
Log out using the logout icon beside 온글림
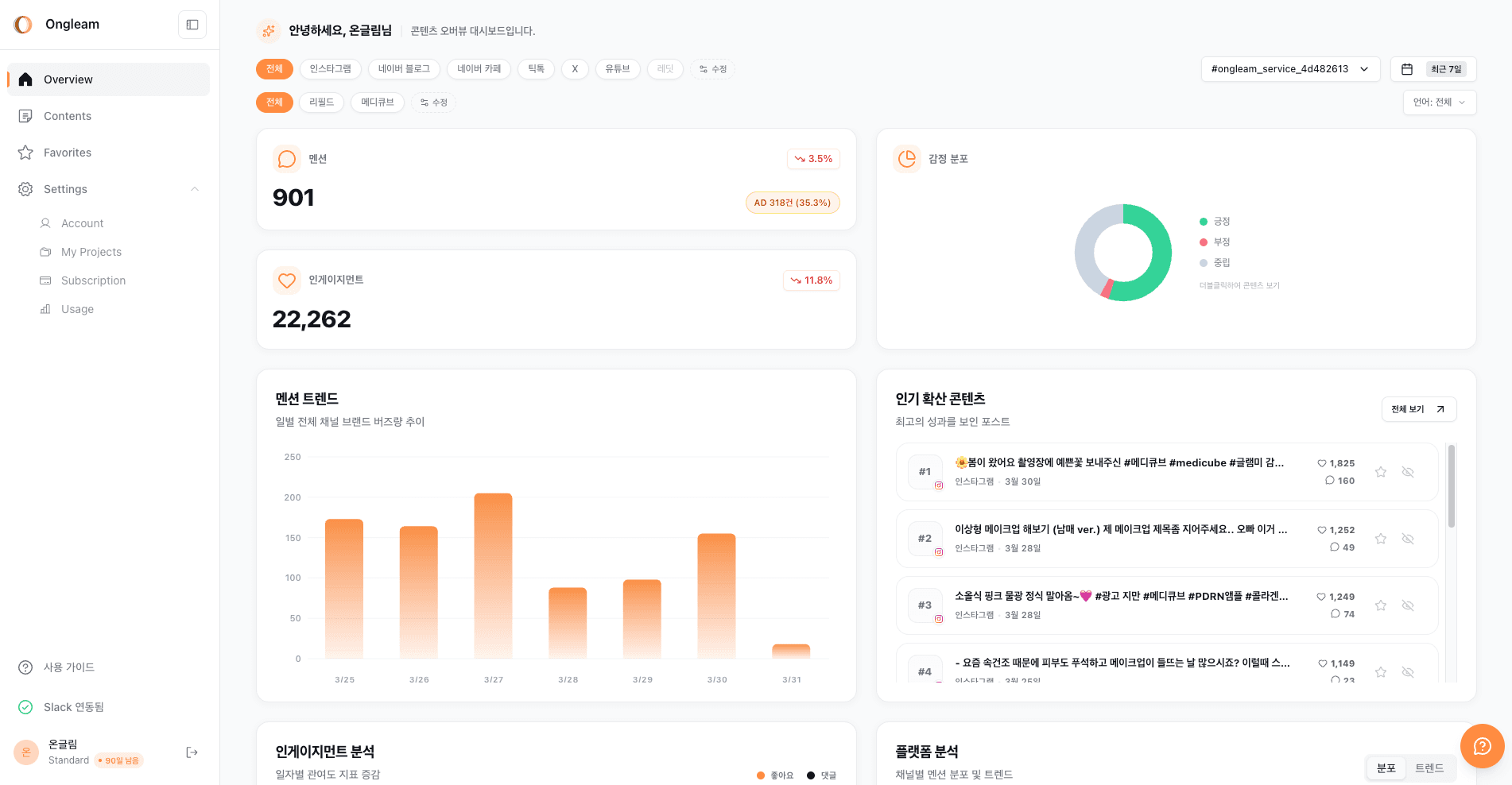(x=192, y=752)
